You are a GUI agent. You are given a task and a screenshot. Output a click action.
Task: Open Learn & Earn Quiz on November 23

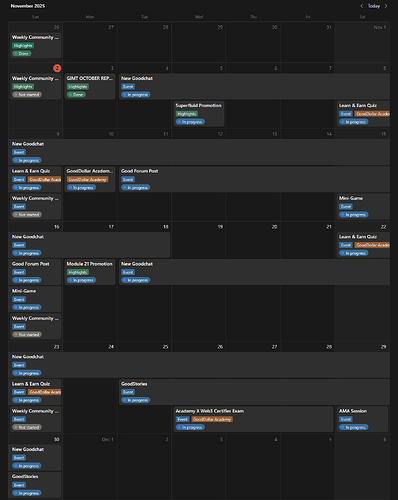35,392
